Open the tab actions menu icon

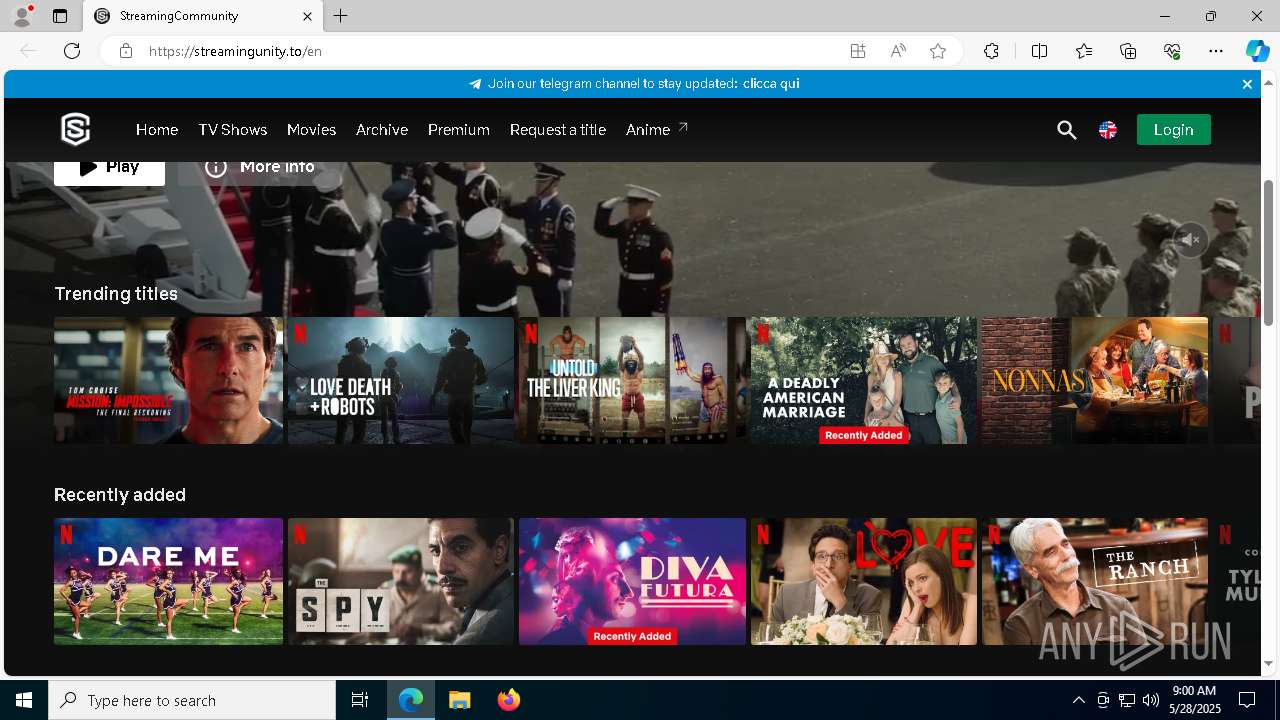pyautogui.click(x=60, y=16)
